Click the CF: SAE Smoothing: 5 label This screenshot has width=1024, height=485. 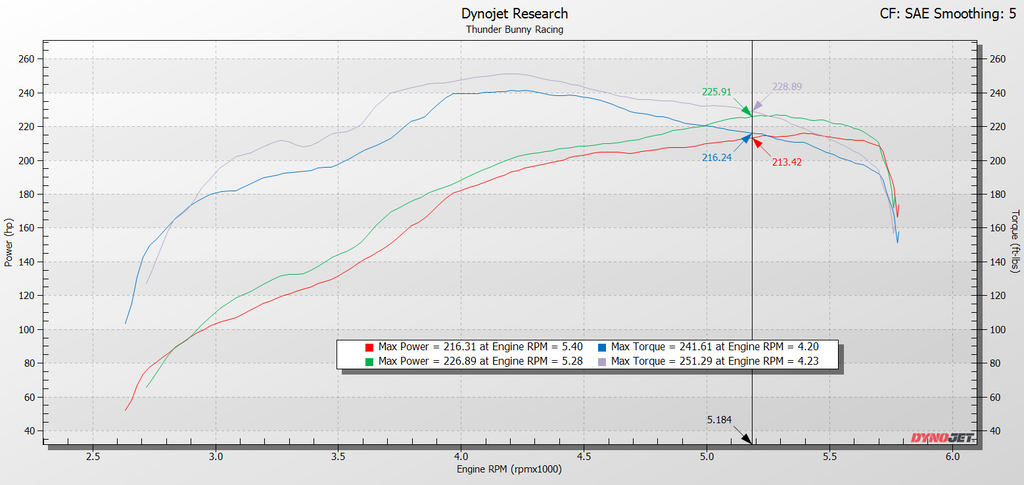(x=948, y=12)
